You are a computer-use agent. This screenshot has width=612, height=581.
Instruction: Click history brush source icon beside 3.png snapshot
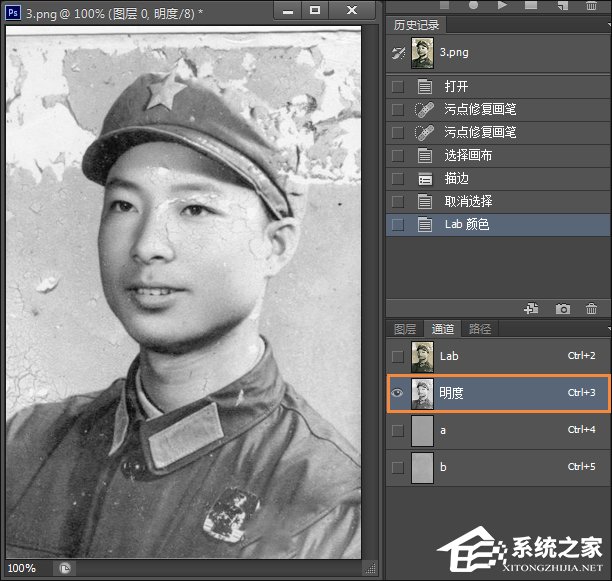(399, 53)
